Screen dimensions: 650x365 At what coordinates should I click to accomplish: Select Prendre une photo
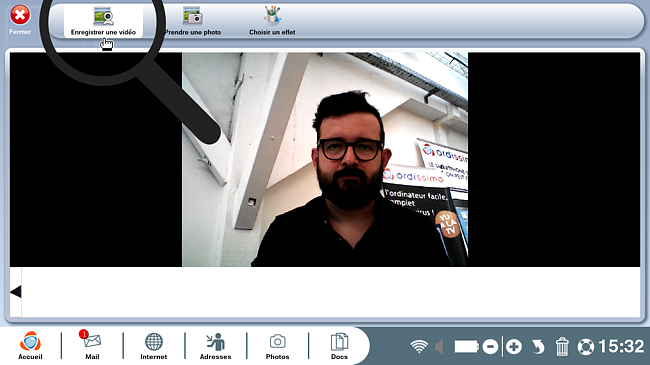tap(193, 22)
